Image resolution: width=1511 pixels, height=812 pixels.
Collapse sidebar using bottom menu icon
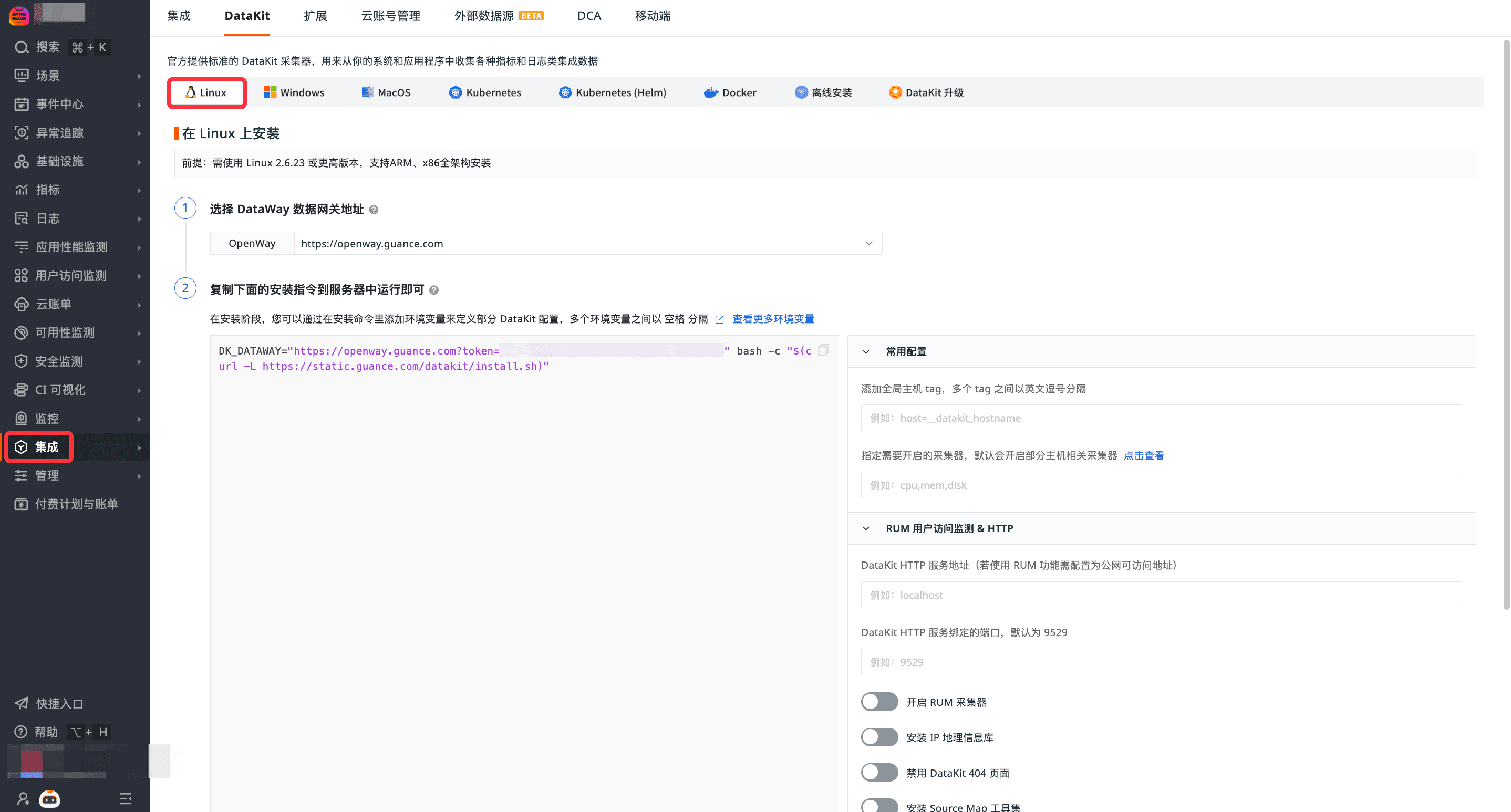click(x=126, y=798)
